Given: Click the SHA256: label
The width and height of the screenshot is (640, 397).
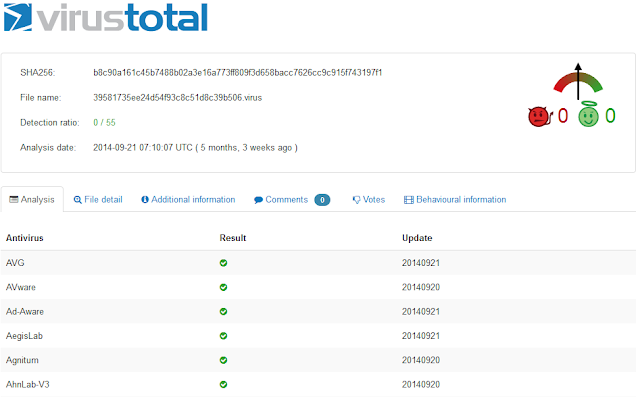Looking at the screenshot, I should click(x=38, y=73).
